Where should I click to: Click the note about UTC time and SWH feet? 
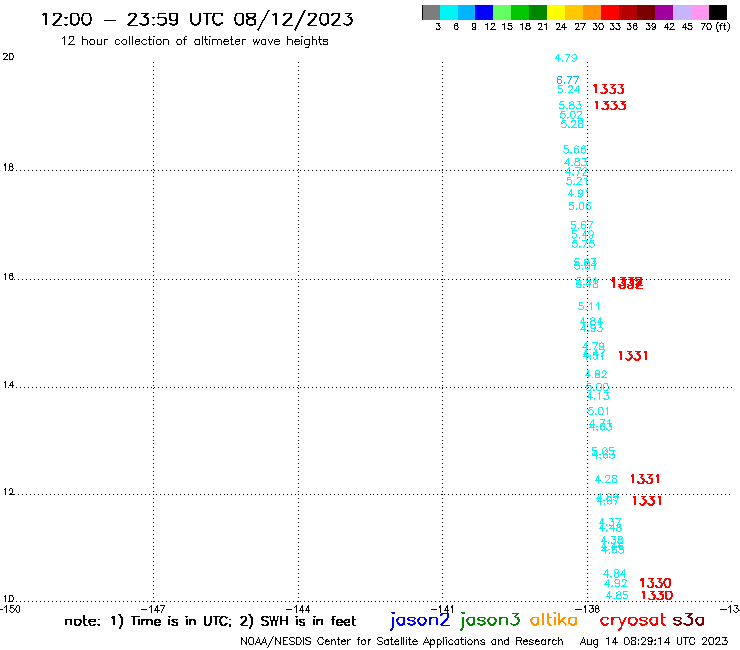(x=210, y=621)
